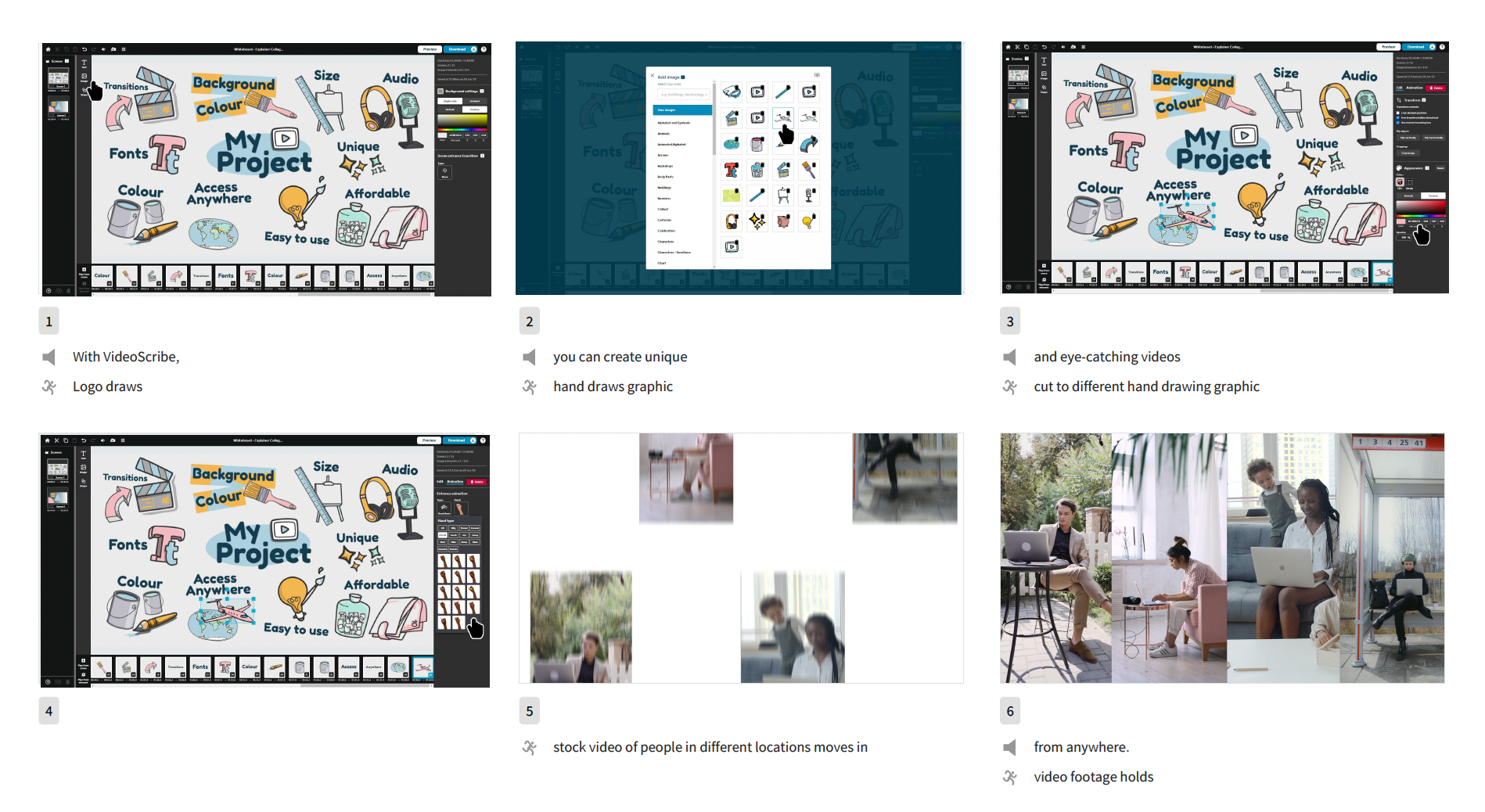
Task: Click Preview button in frame 3 screenshot
Action: pyautogui.click(x=1388, y=47)
